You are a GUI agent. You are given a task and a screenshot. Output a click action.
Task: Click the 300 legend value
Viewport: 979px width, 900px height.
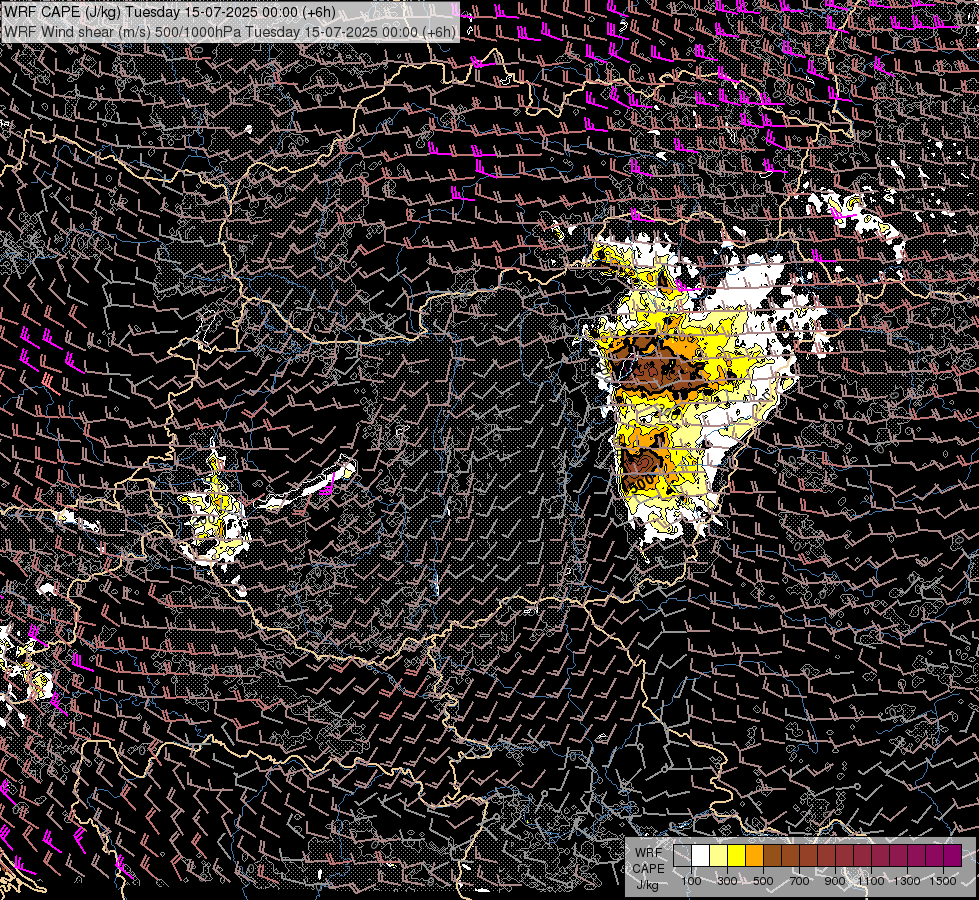[727, 881]
